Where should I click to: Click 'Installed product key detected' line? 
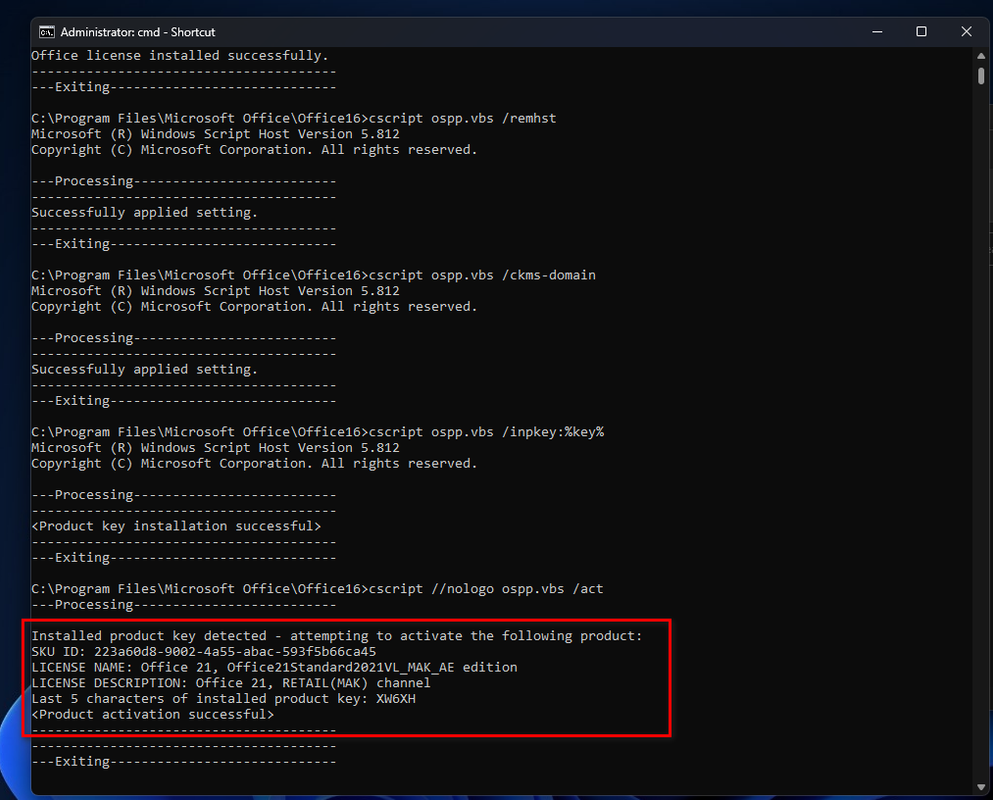336,636
